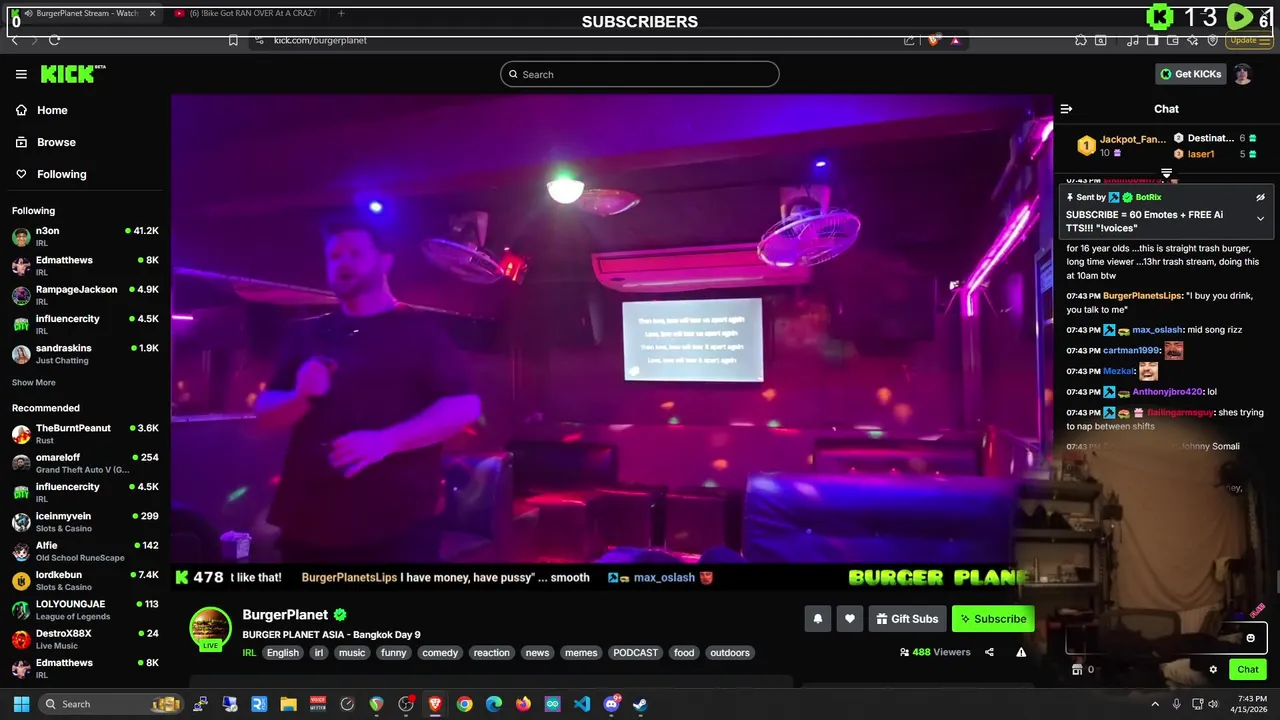Select the comedy tag
1280x720 pixels.
tap(440, 653)
